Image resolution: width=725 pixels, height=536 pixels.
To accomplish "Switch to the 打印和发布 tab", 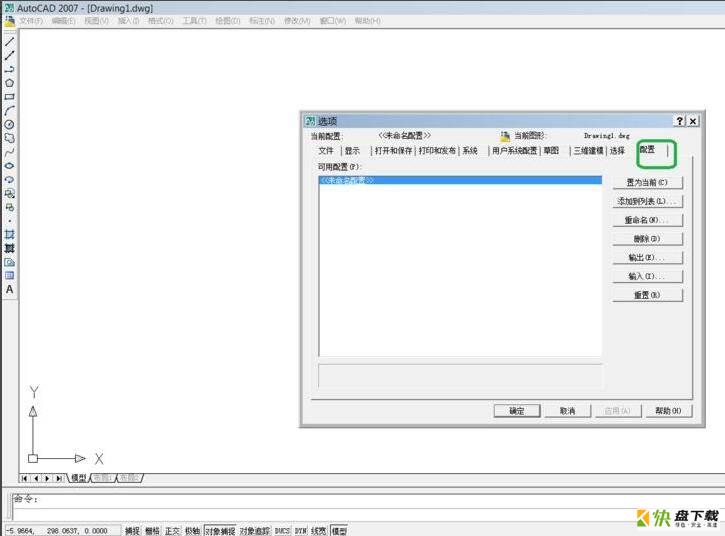I will point(437,151).
